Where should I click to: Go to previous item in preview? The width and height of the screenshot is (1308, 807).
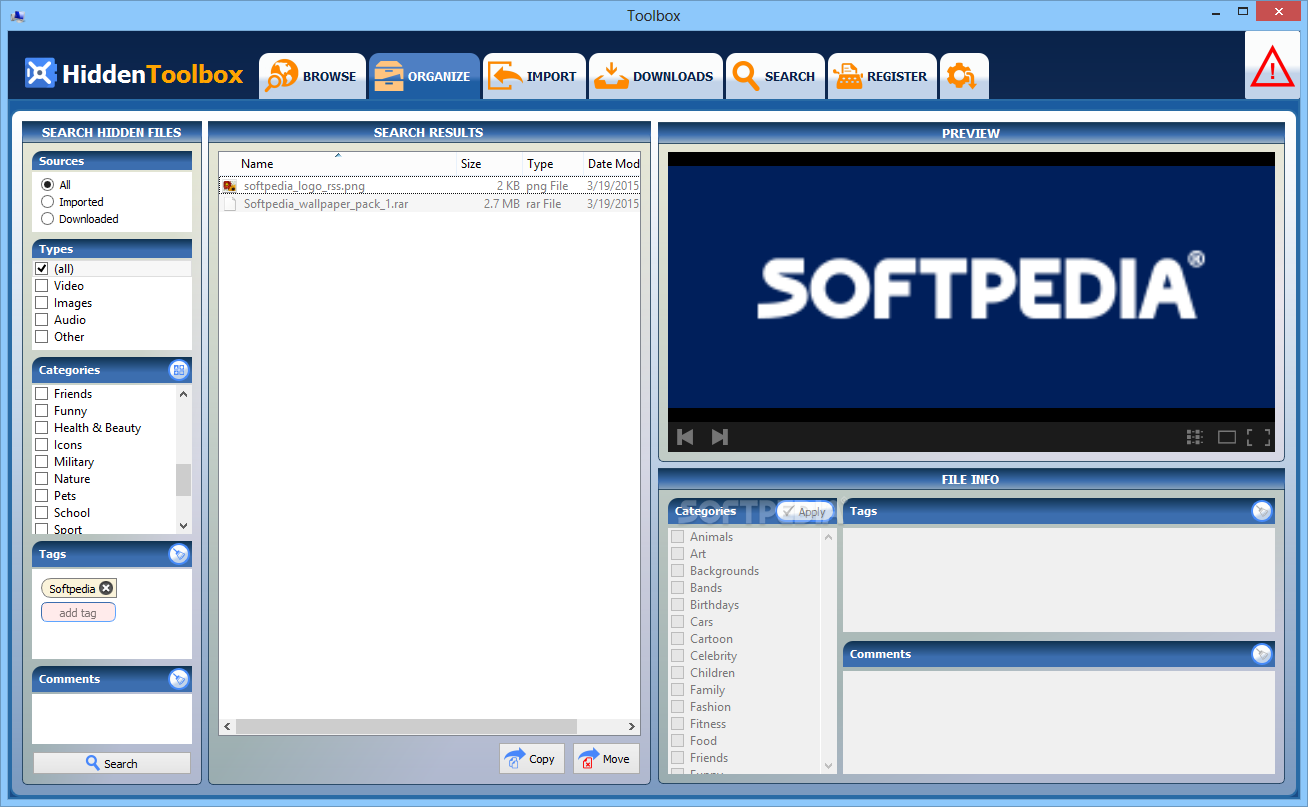coord(685,437)
